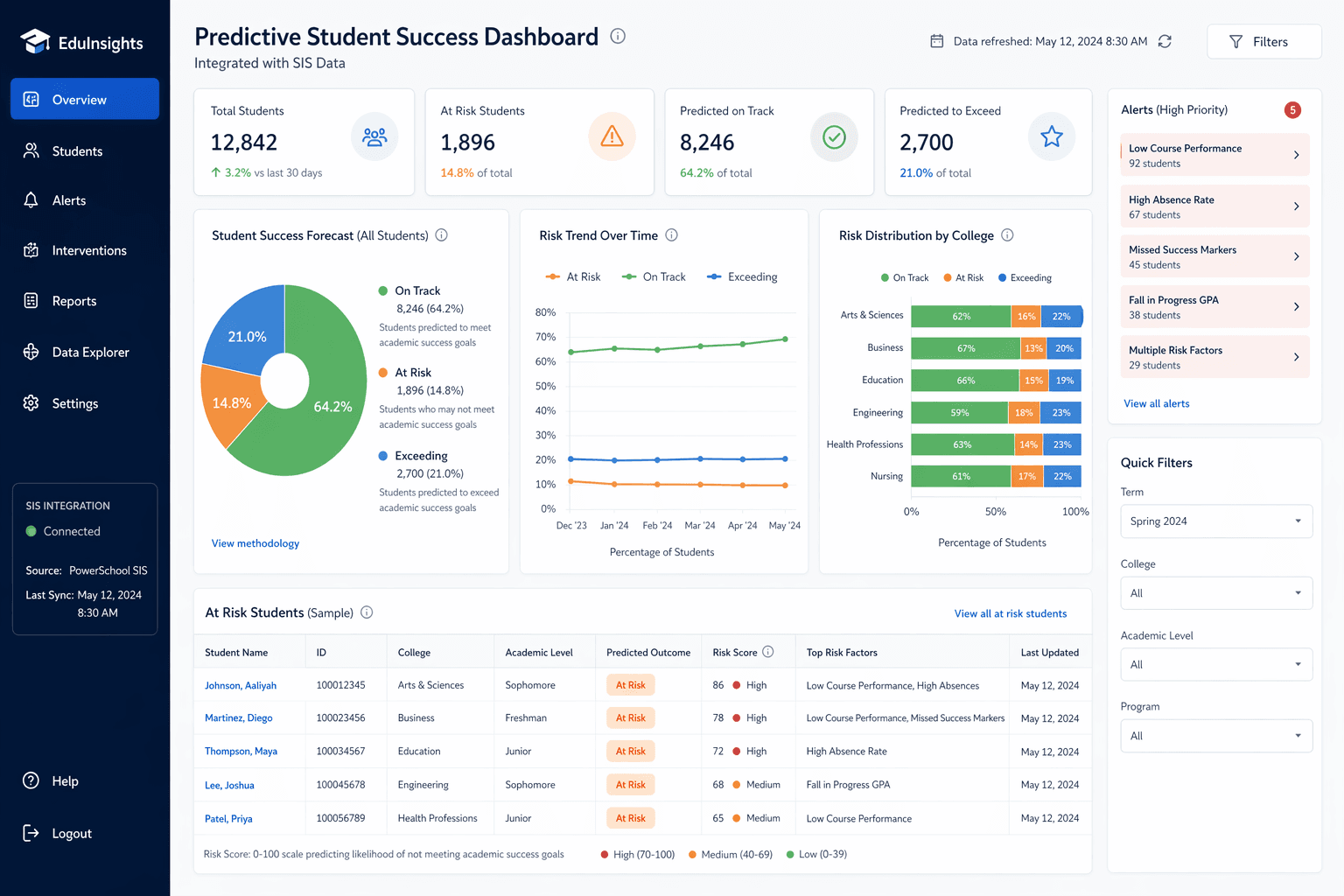Click the refresh data icon
The height and width of the screenshot is (896, 1344).
tap(1165, 41)
